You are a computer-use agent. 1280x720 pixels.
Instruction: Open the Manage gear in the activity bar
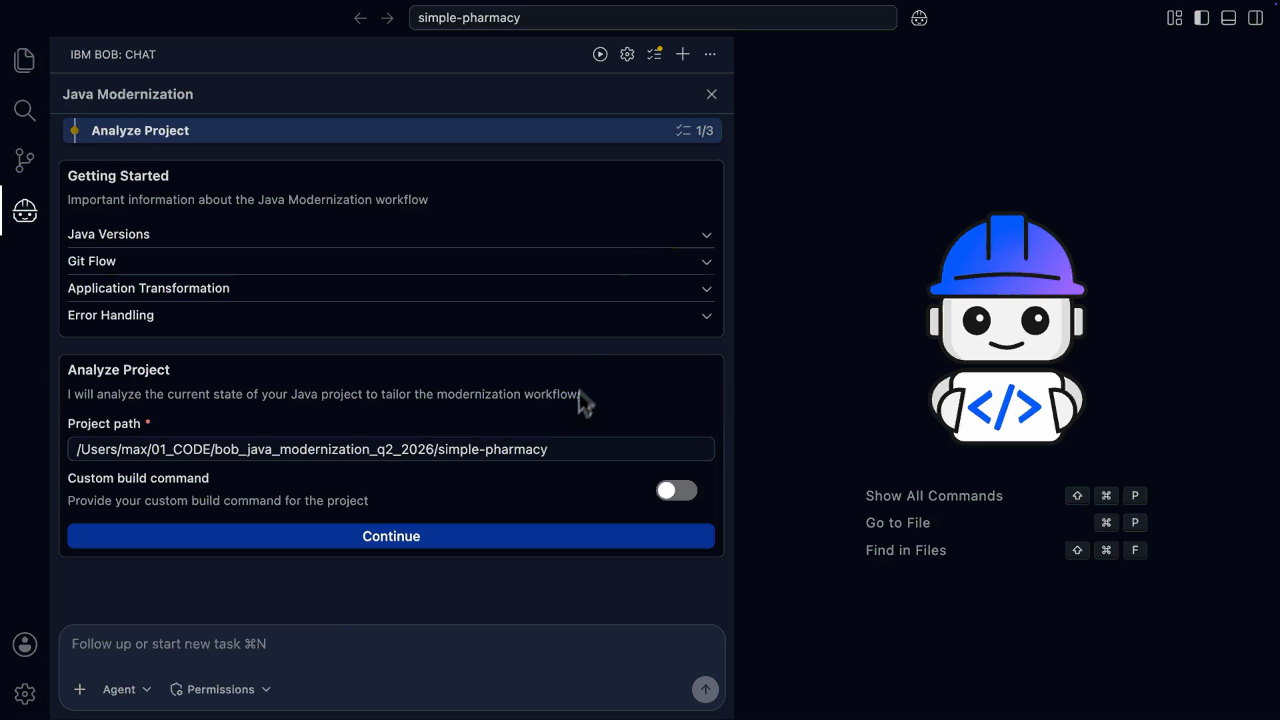25,693
